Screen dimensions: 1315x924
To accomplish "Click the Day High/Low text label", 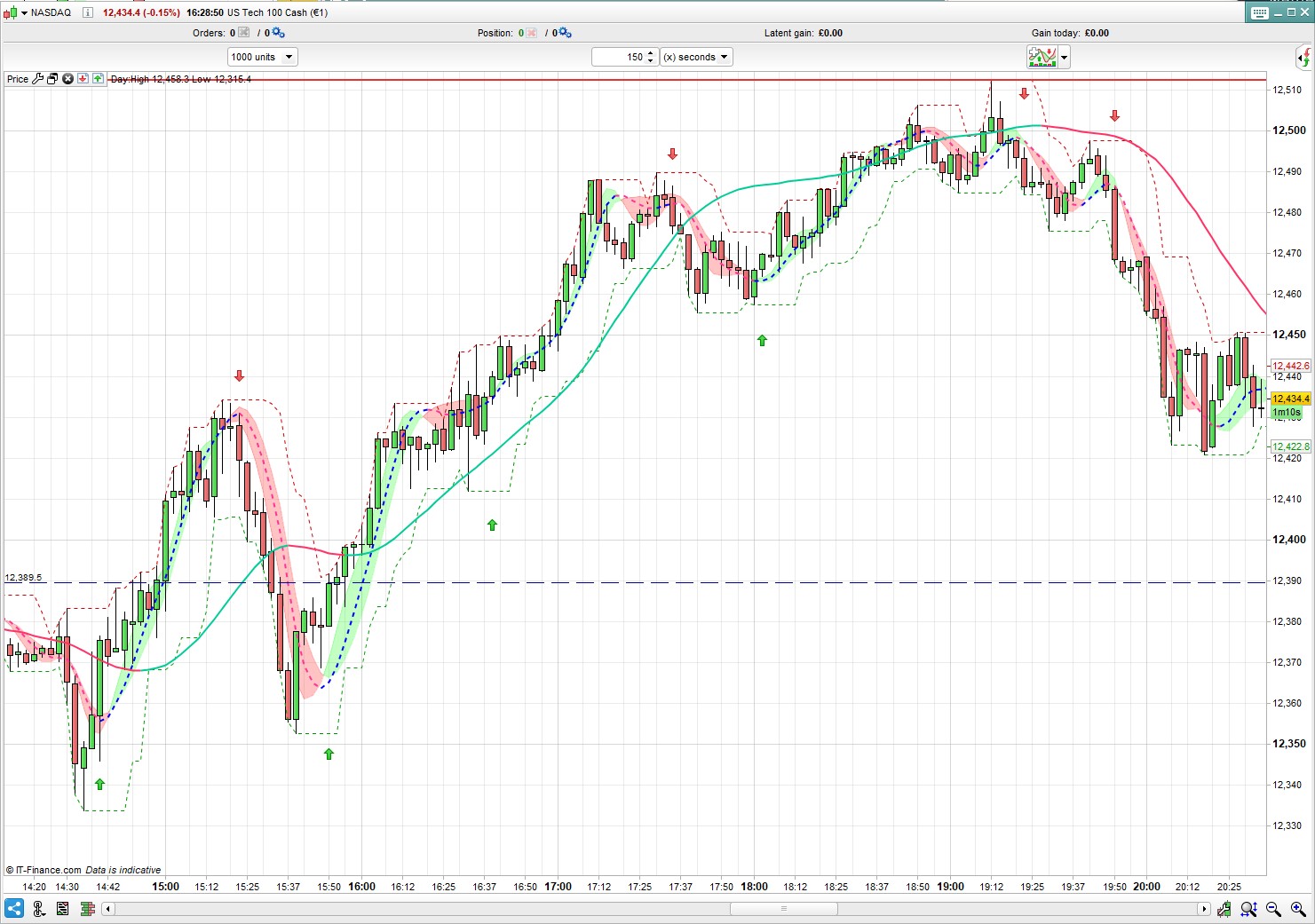I will [181, 79].
